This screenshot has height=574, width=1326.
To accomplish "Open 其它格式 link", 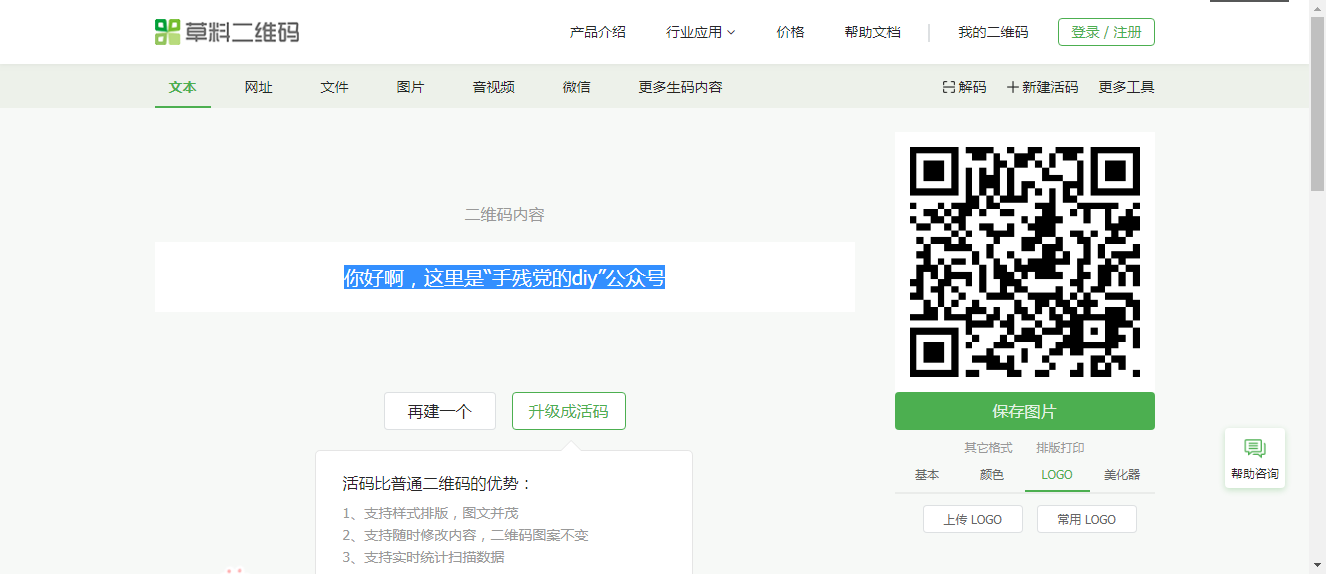I will [988, 448].
